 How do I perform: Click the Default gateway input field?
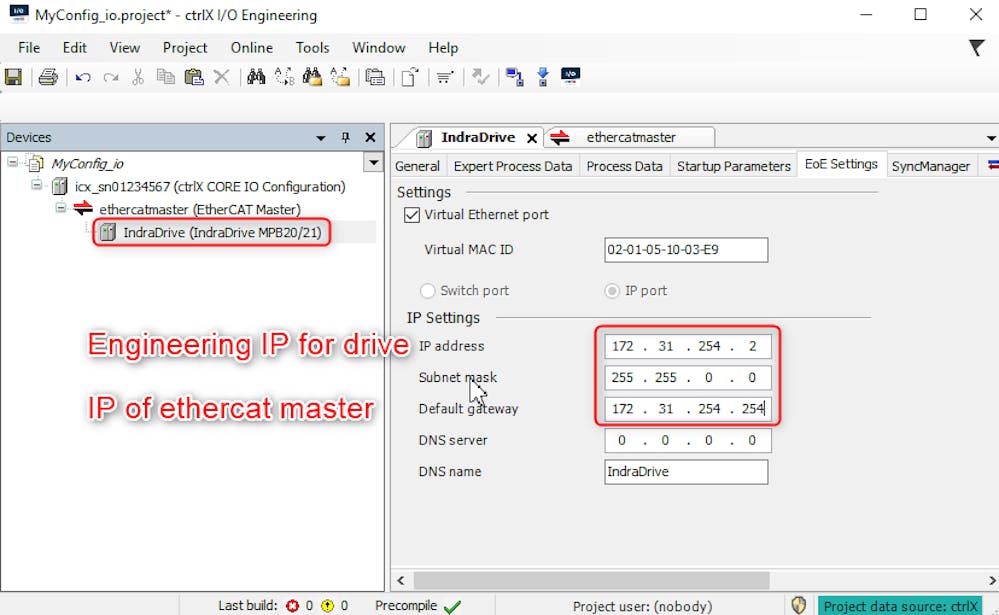click(x=687, y=409)
